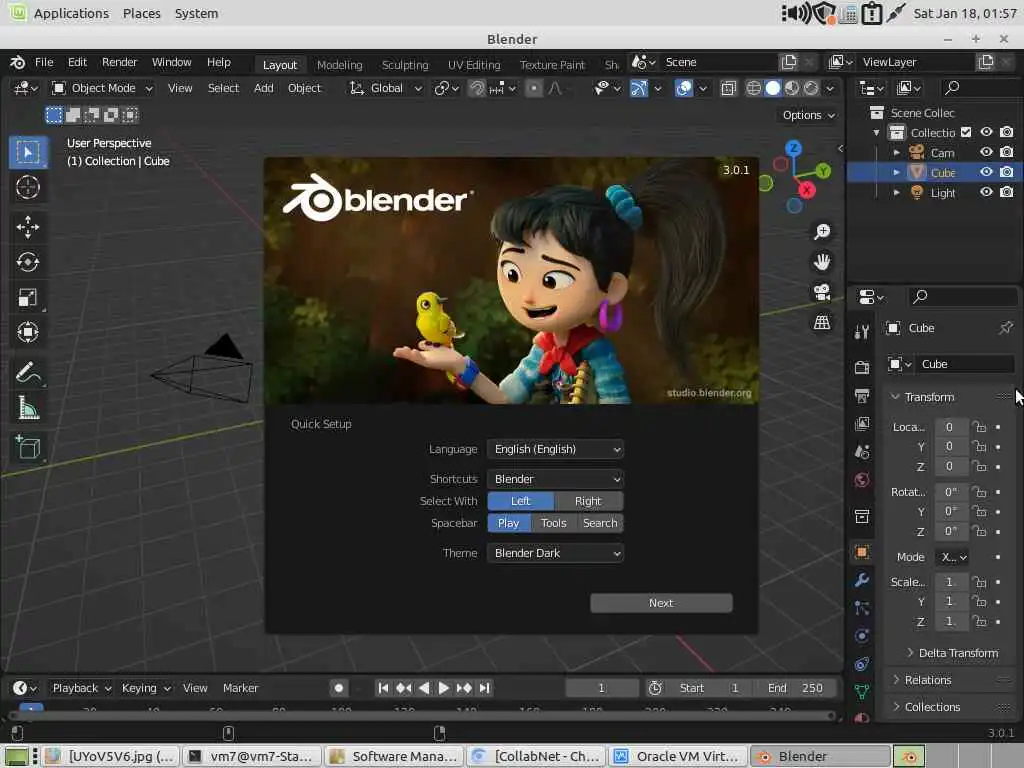Open the Object Mode dropdown
Image resolution: width=1024 pixels, height=768 pixels.
click(x=103, y=88)
